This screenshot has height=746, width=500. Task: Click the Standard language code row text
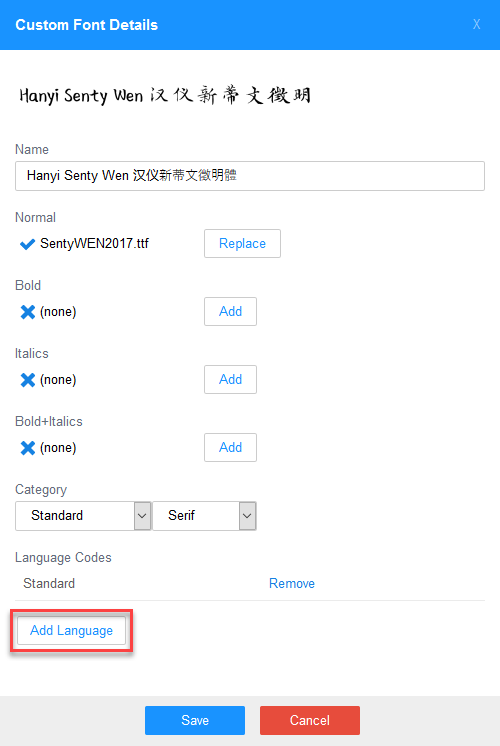49,583
